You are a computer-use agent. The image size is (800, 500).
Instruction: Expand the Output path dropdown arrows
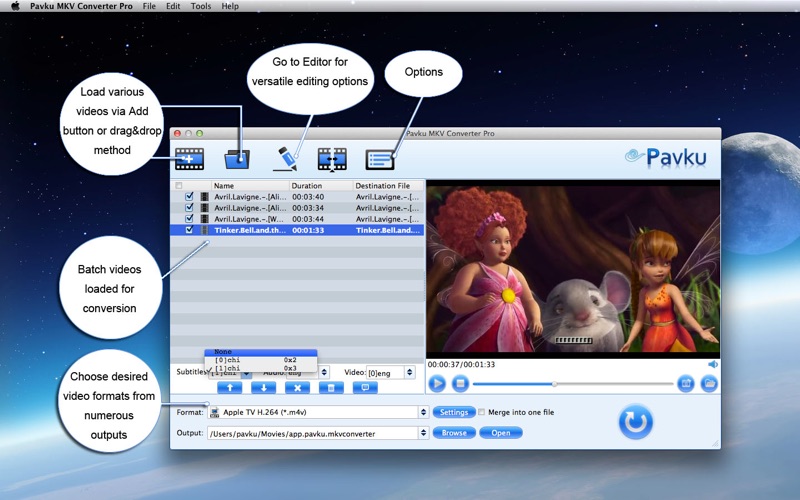(423, 433)
